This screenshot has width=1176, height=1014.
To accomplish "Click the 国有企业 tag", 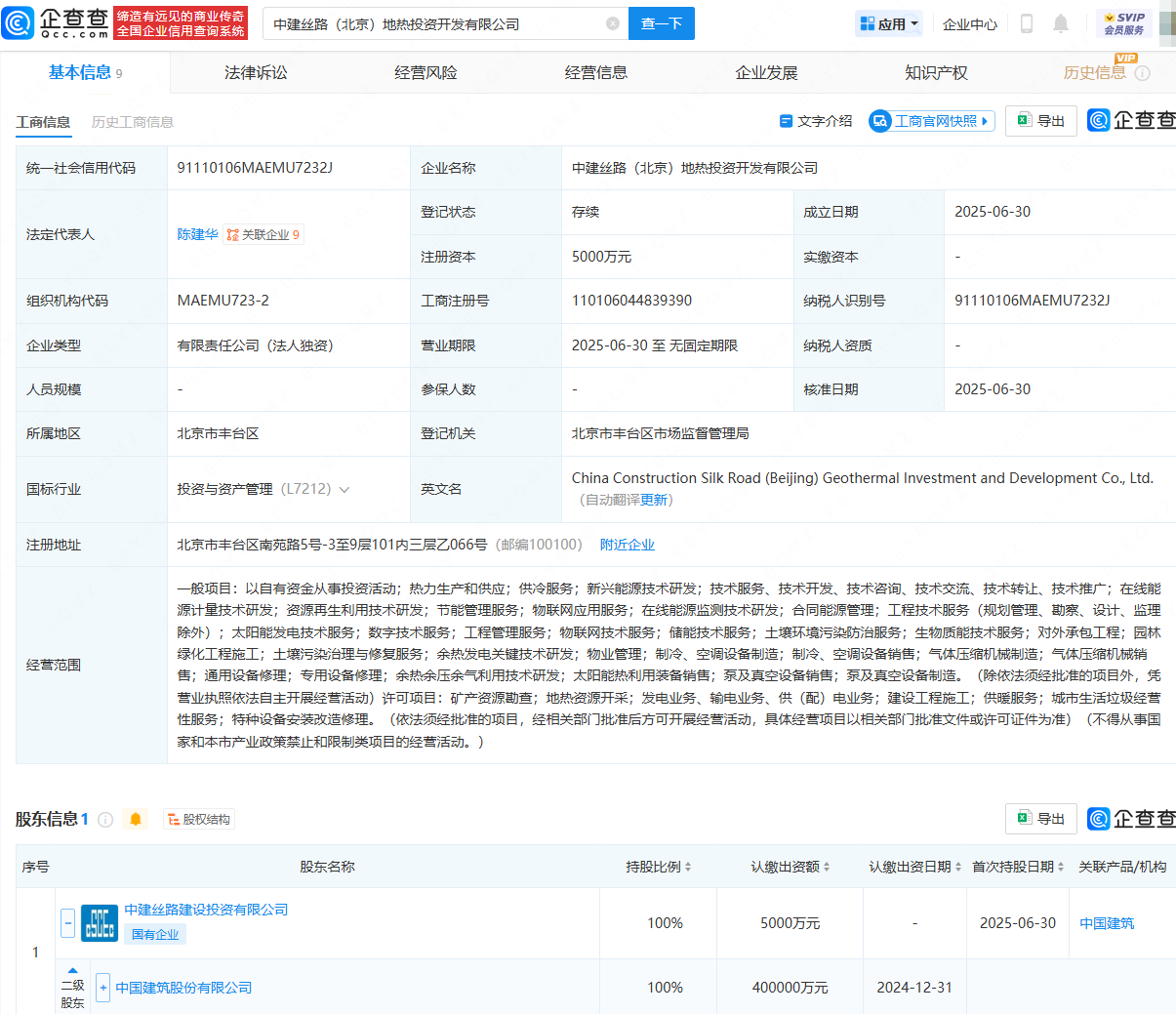I will (x=155, y=934).
